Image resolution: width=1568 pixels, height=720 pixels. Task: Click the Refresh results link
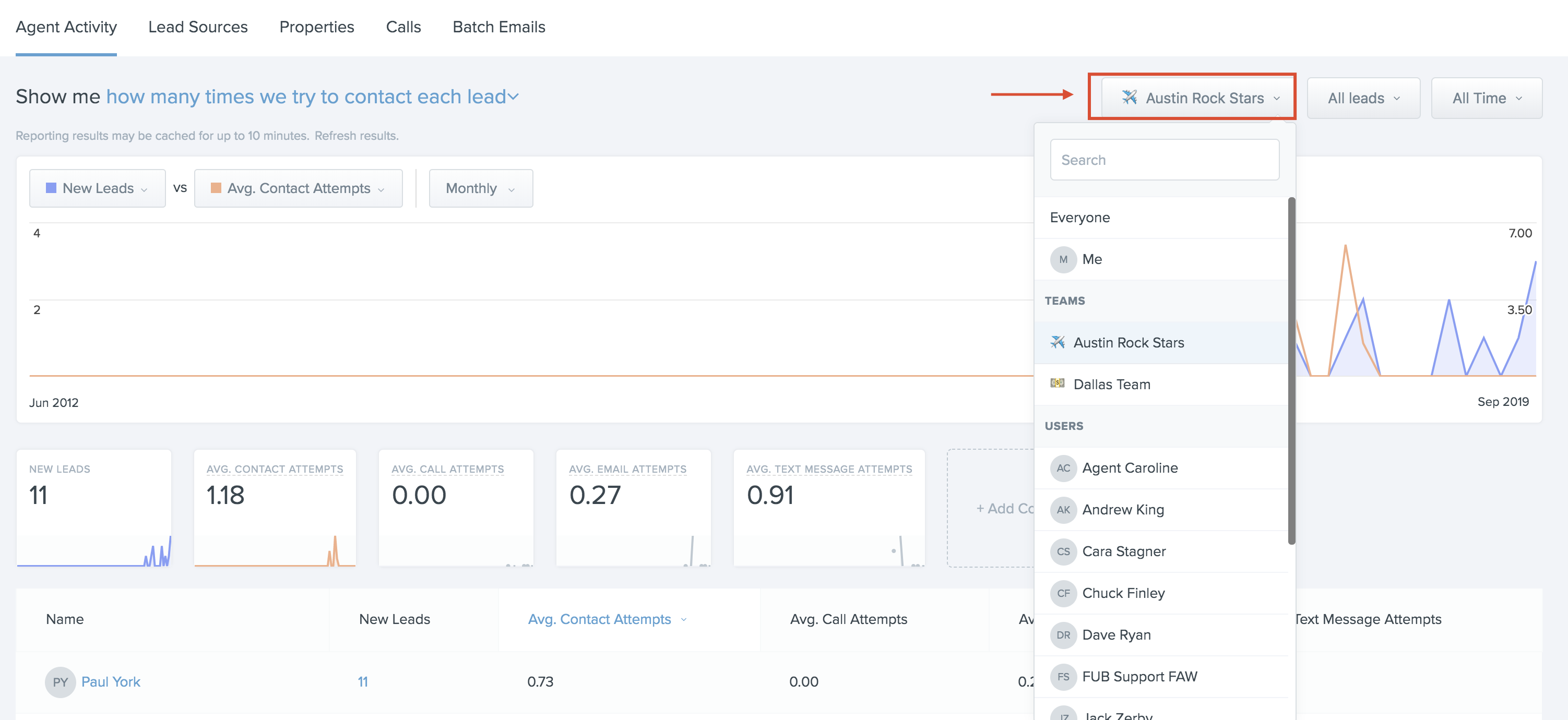[x=356, y=136]
